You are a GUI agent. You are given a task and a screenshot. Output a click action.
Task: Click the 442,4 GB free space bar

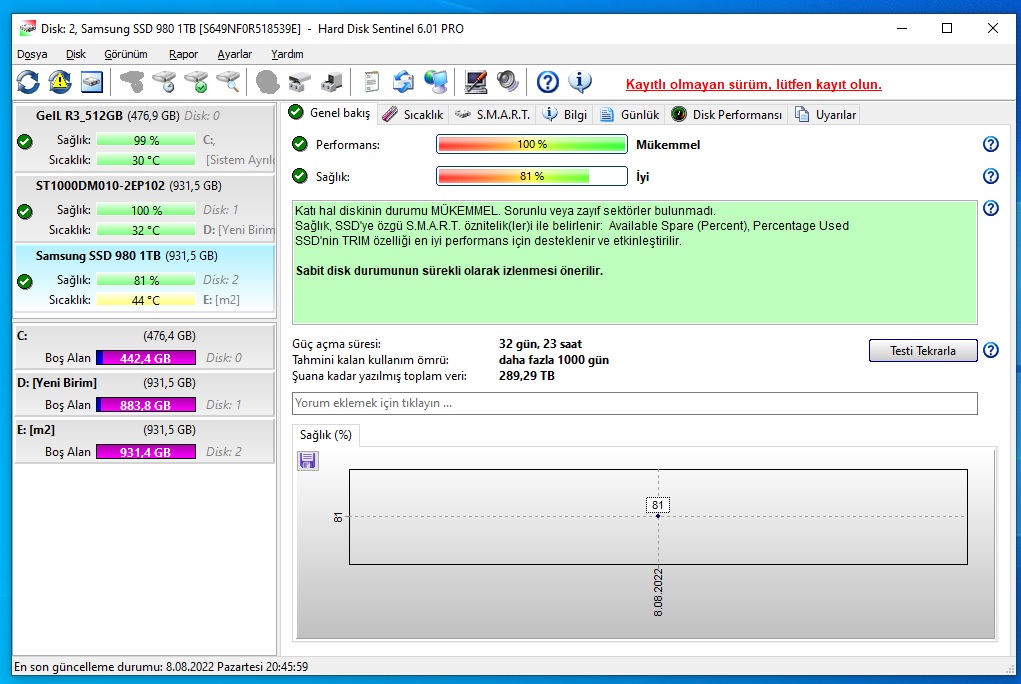tap(146, 358)
